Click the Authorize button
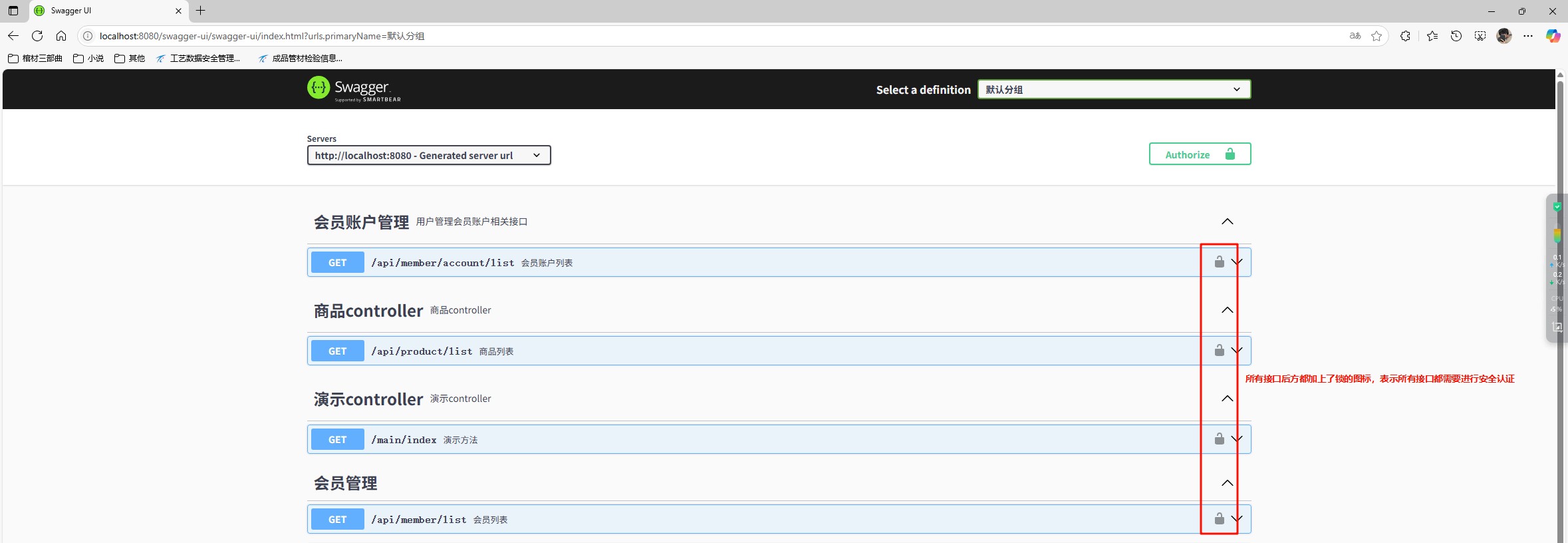Image resolution: width=1568 pixels, height=543 pixels. pyautogui.click(x=1199, y=154)
